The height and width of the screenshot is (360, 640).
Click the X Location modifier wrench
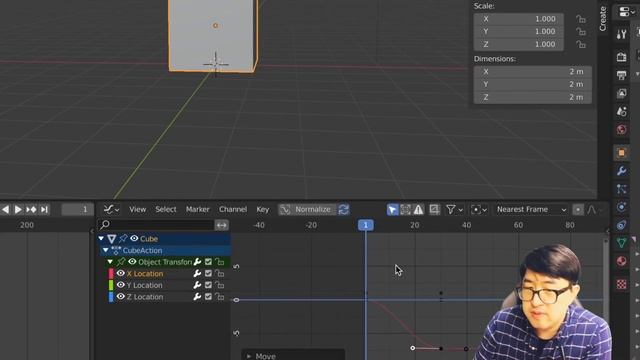point(197,273)
